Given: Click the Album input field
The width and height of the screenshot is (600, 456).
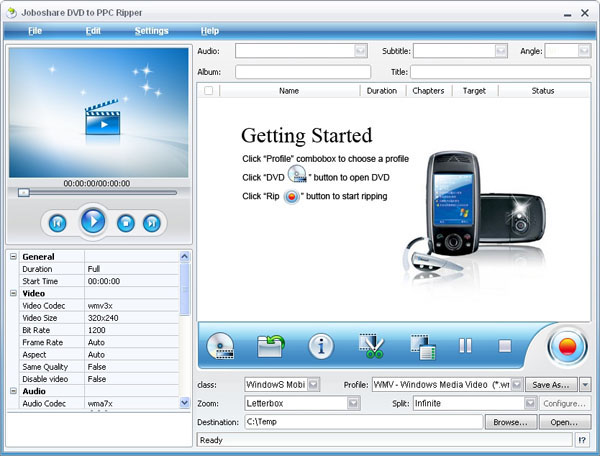Looking at the screenshot, I should click(x=303, y=72).
